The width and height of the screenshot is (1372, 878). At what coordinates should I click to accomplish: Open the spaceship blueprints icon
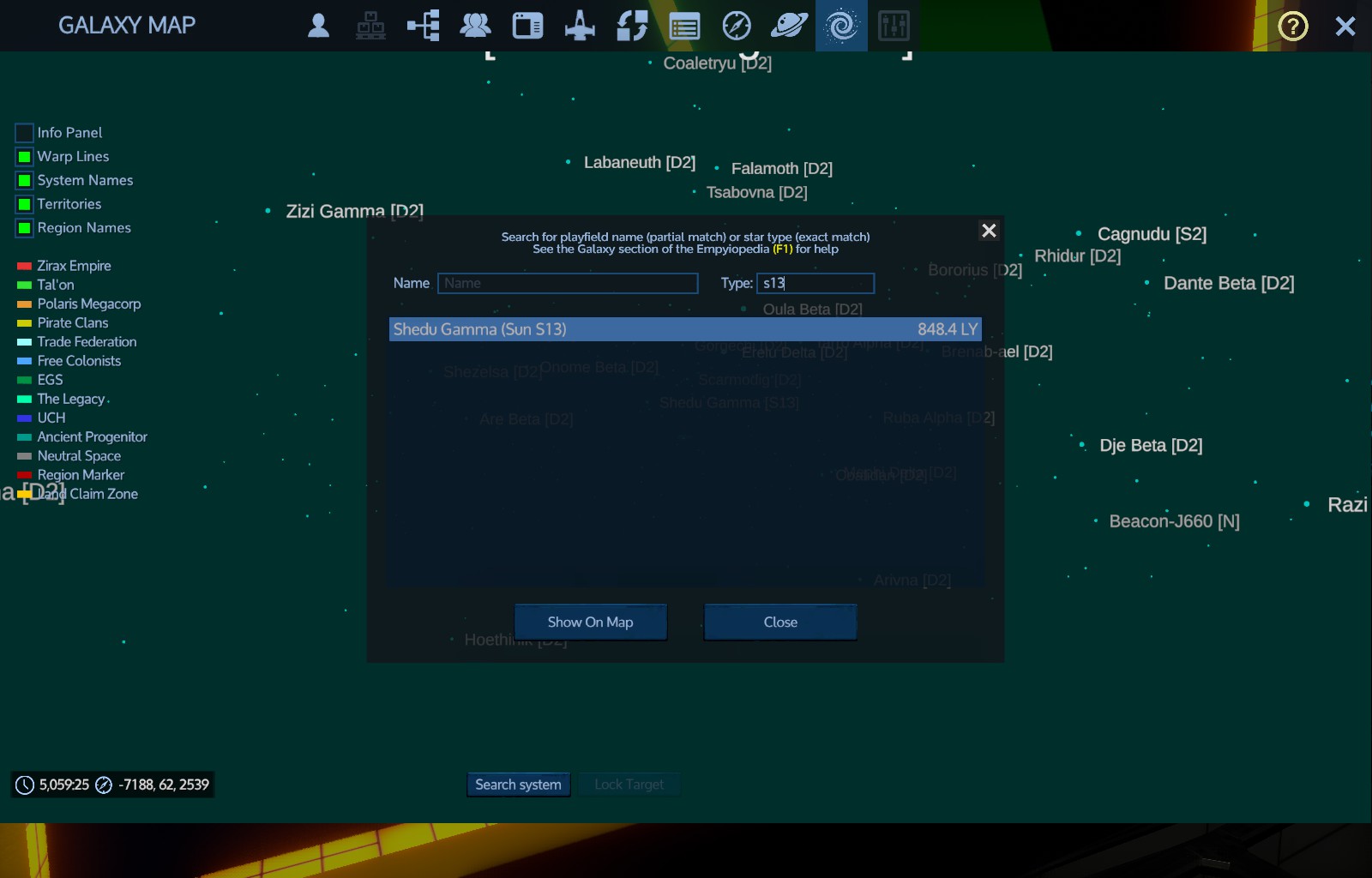tap(580, 26)
